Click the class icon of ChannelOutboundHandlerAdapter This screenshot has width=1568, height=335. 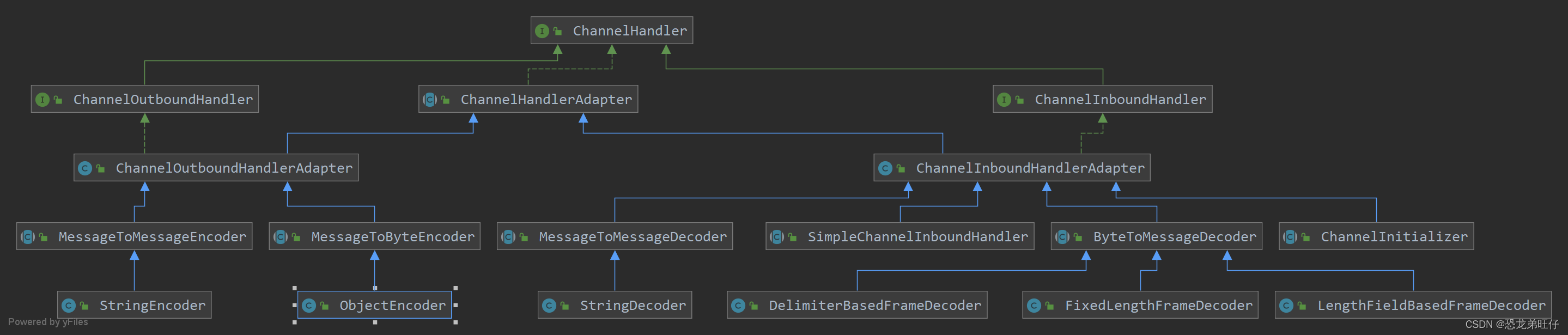[84, 169]
